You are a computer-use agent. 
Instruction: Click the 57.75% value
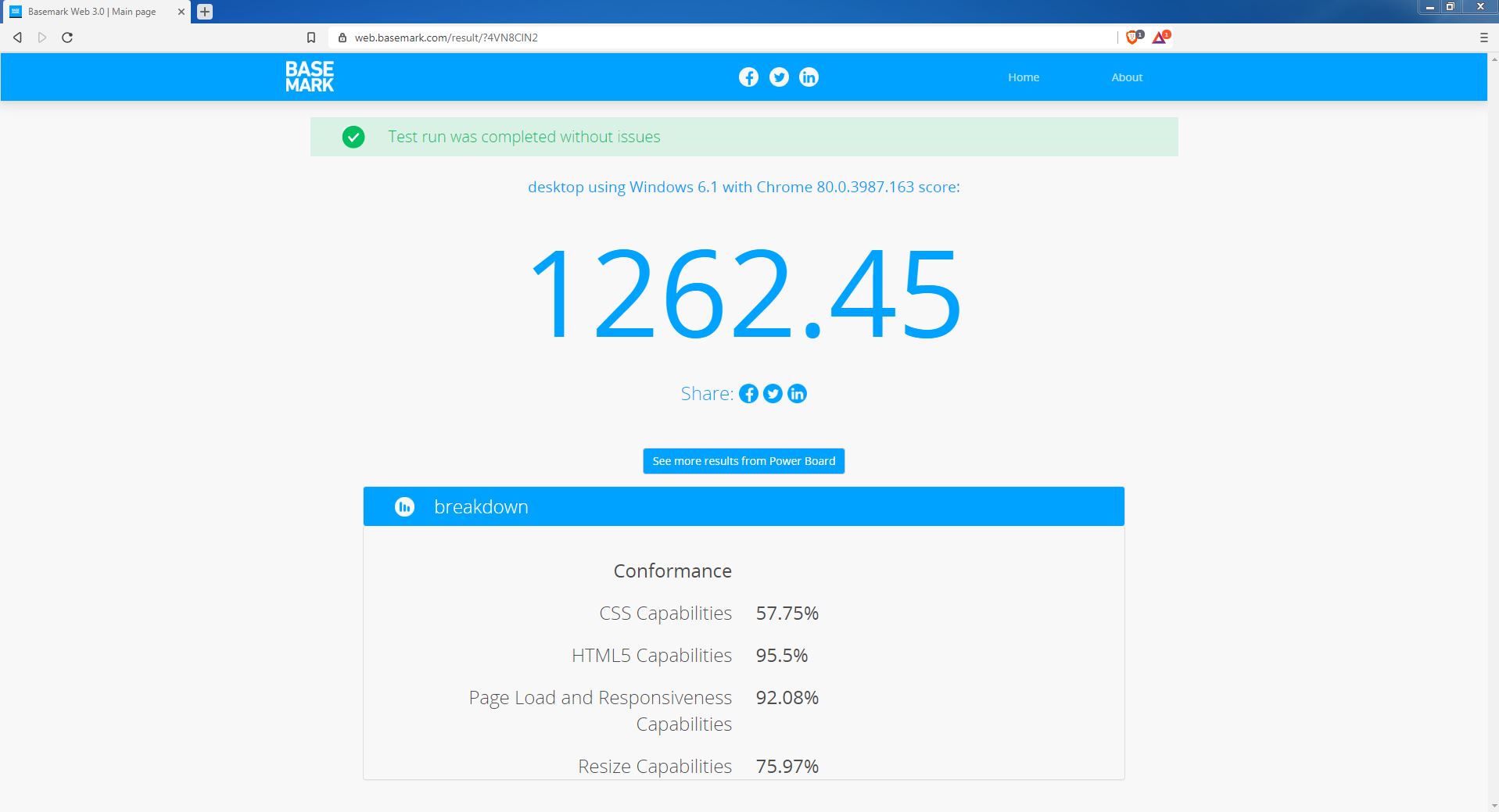[x=787, y=613]
